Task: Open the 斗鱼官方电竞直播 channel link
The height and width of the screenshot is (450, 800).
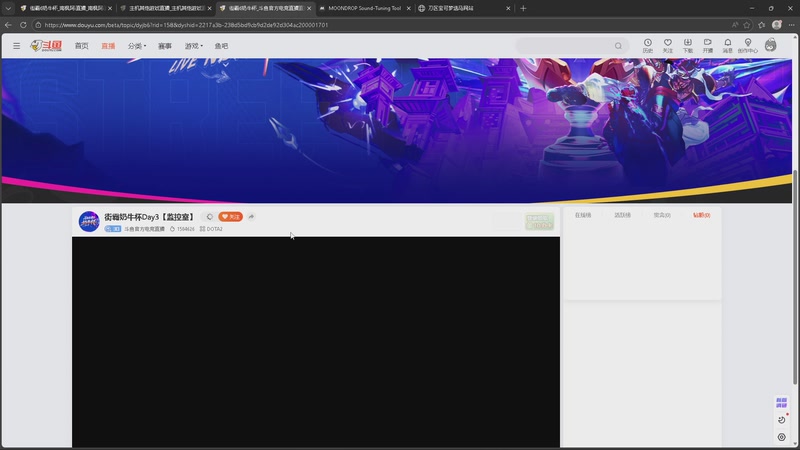Action: coord(144,229)
